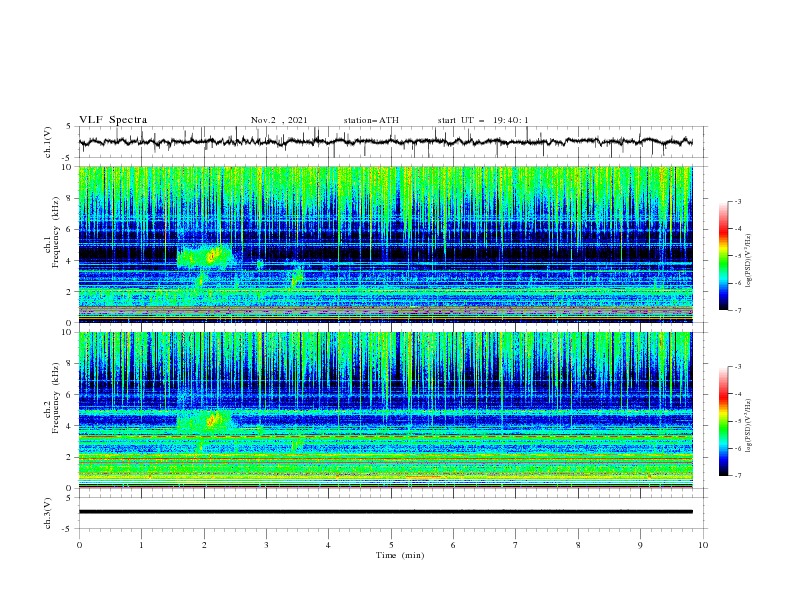Click the "10" tick label on the time axis
792x612 pixels.
703,545
